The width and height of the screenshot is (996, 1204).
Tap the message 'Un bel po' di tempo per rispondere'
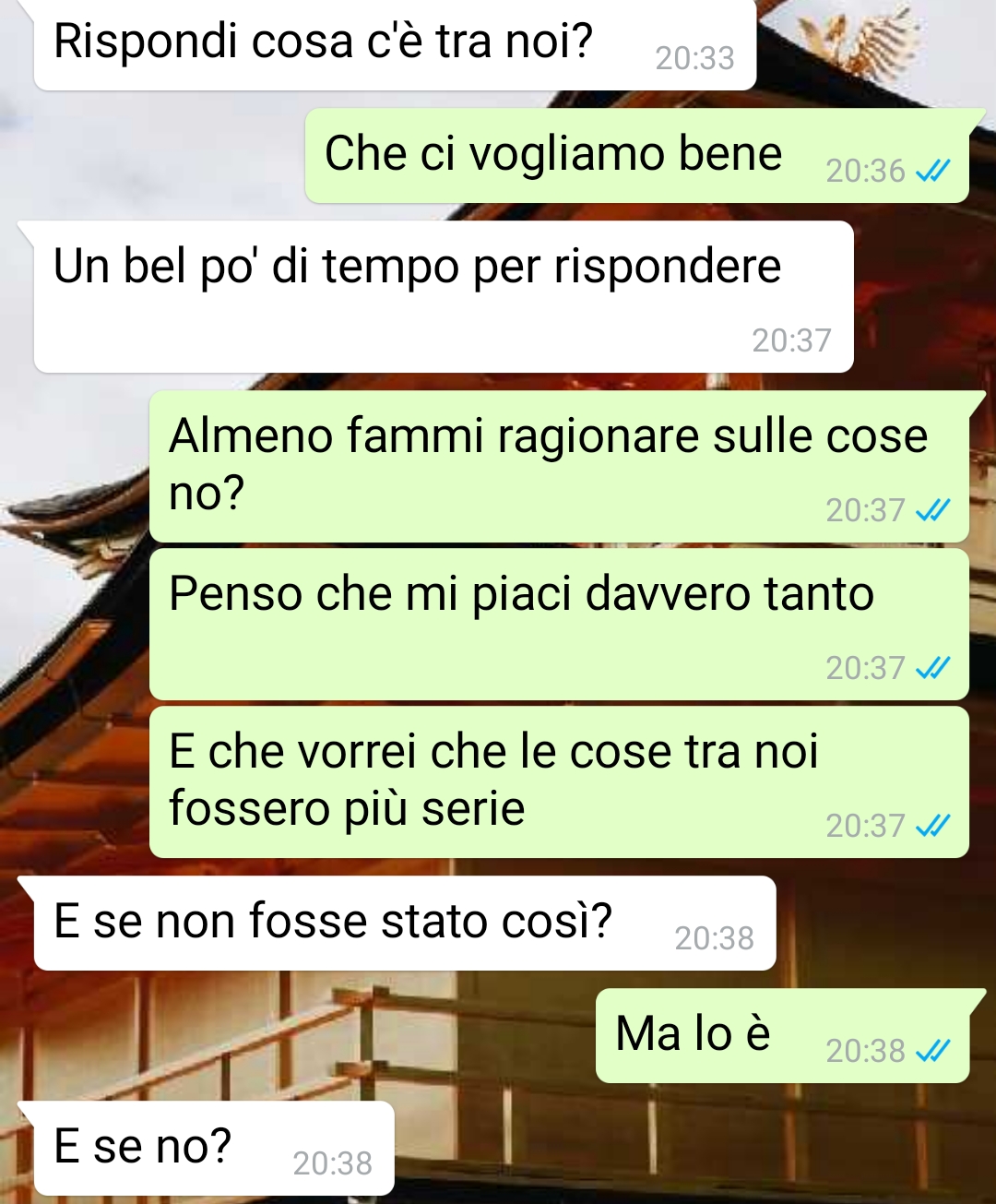444,296
